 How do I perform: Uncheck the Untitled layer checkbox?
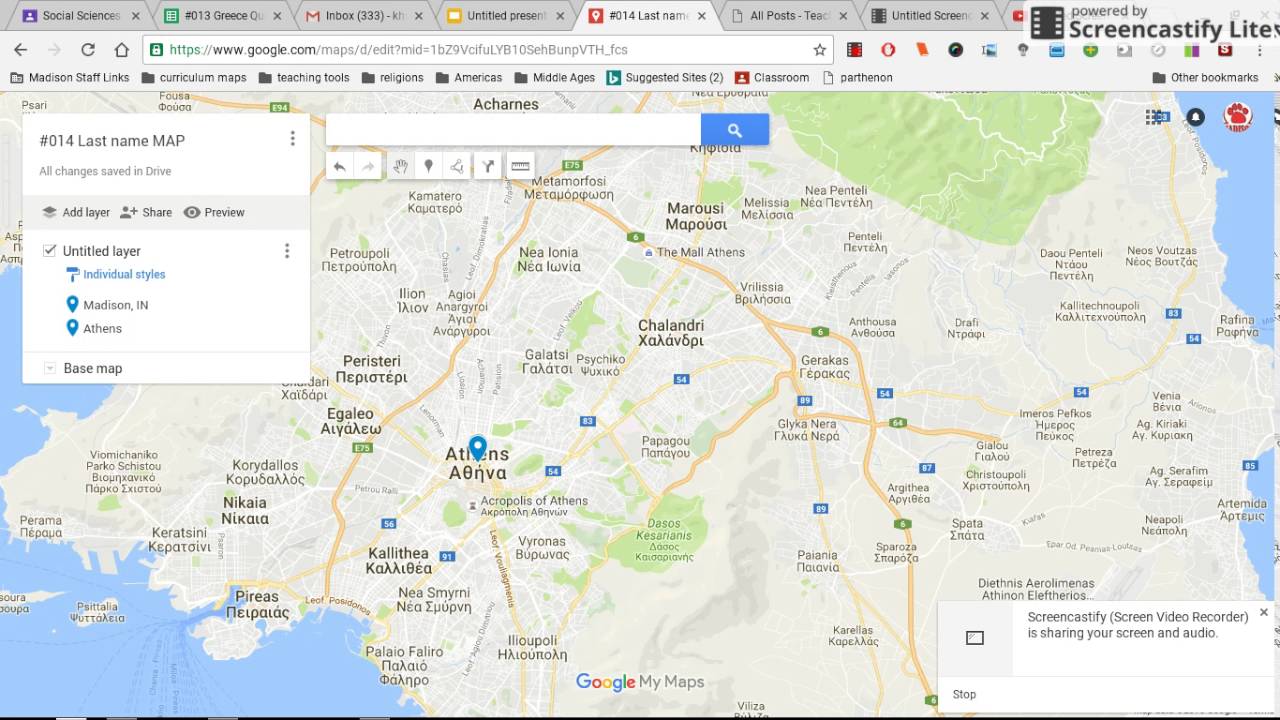pyautogui.click(x=49, y=250)
